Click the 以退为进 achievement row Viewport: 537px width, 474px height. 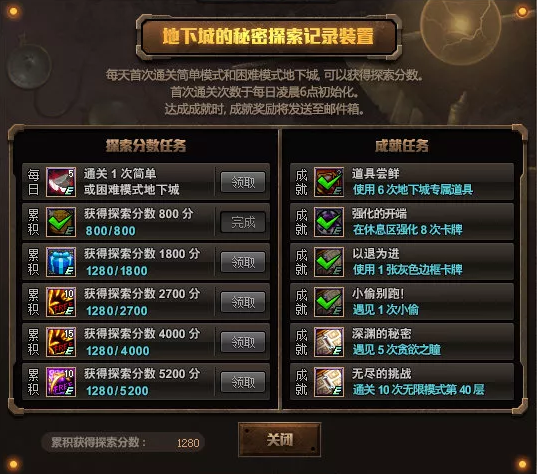point(402,262)
